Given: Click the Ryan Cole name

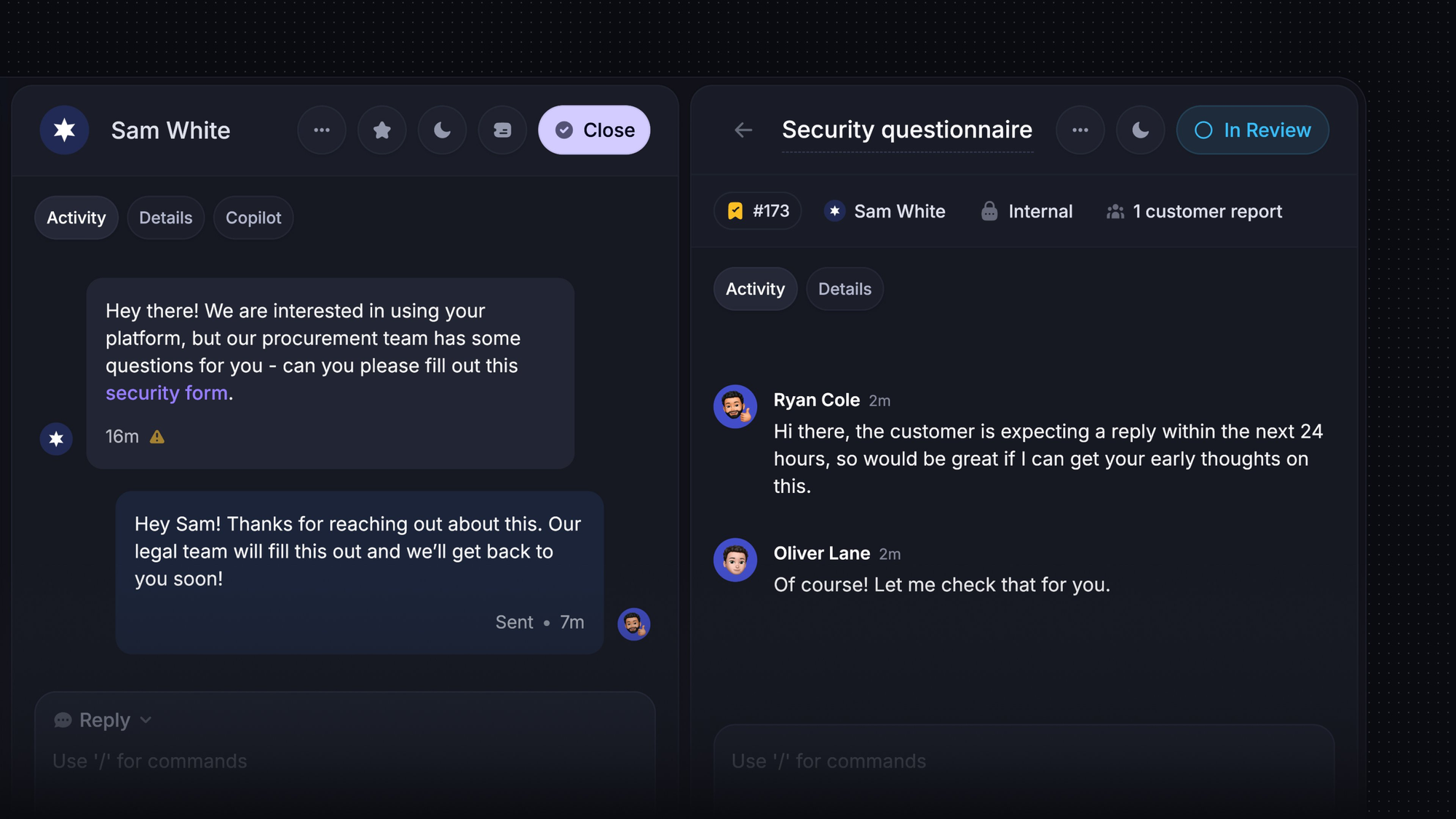Looking at the screenshot, I should [x=817, y=400].
